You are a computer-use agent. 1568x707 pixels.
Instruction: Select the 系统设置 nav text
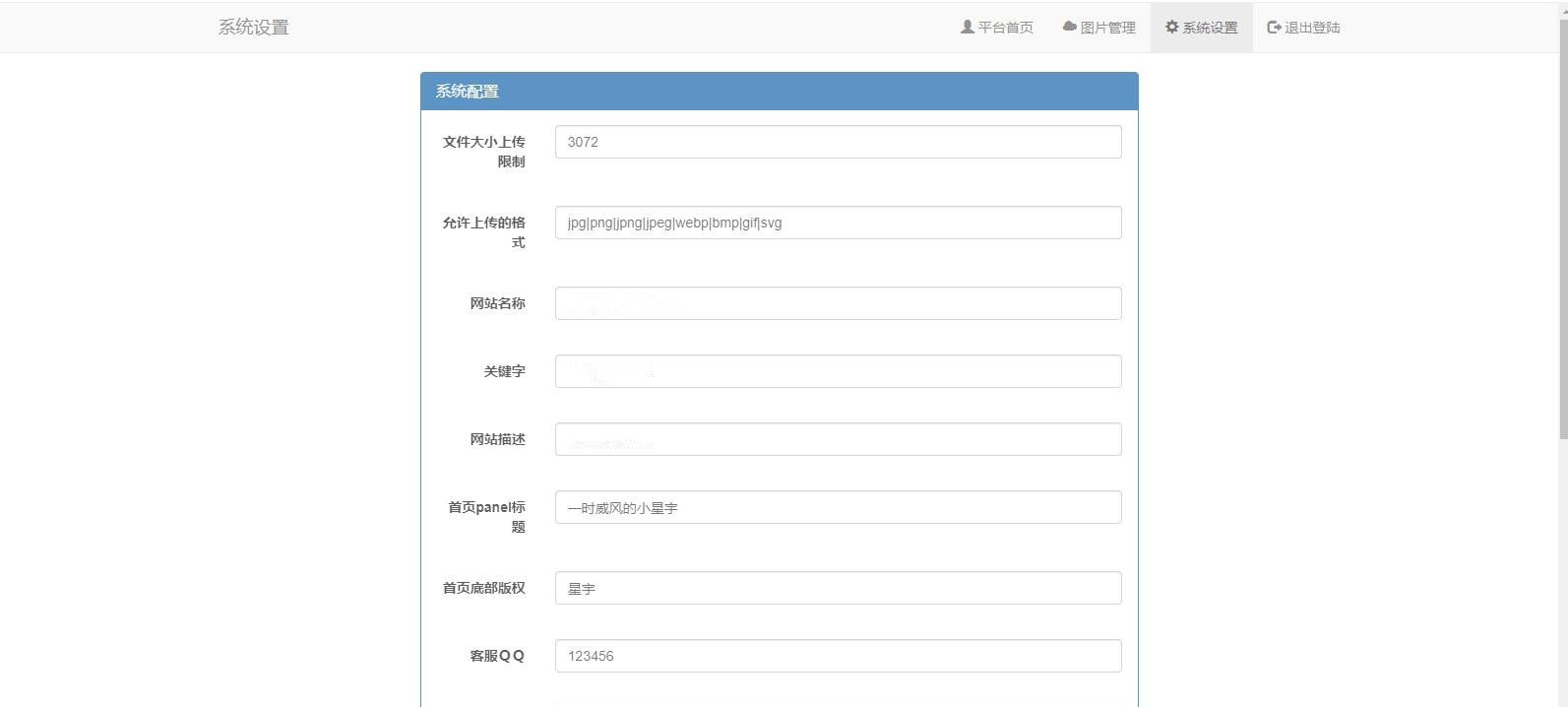1210,28
